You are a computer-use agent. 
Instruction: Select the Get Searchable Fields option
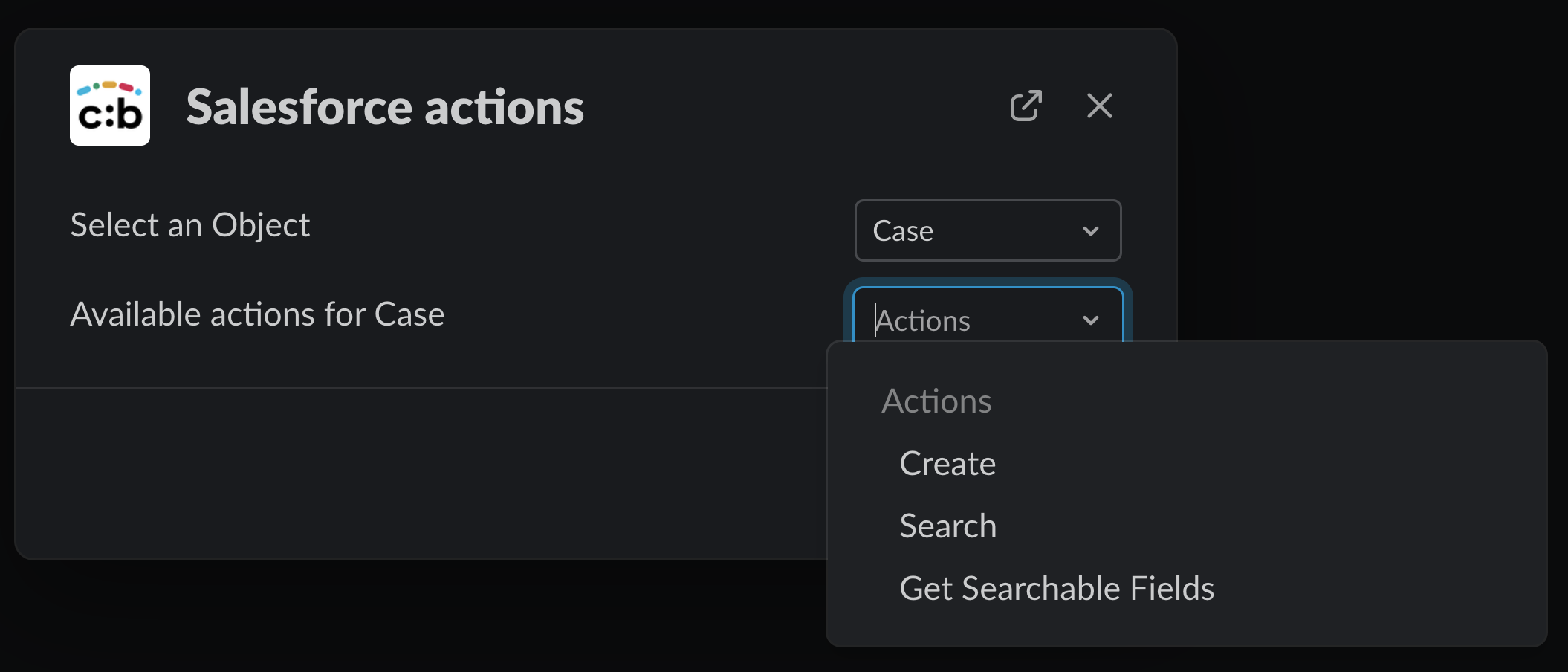coord(1056,588)
